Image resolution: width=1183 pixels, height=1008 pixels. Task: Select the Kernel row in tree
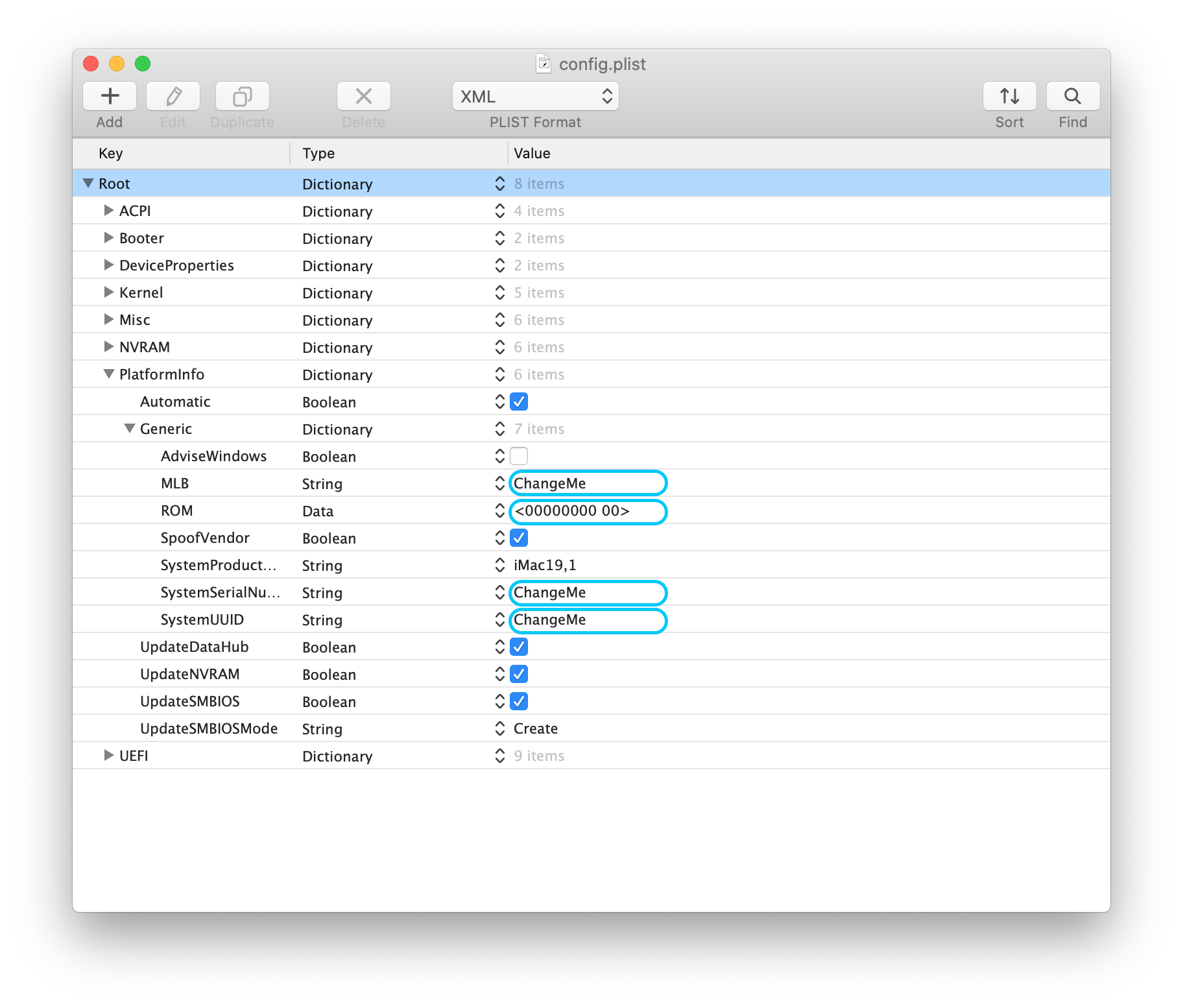(591, 293)
